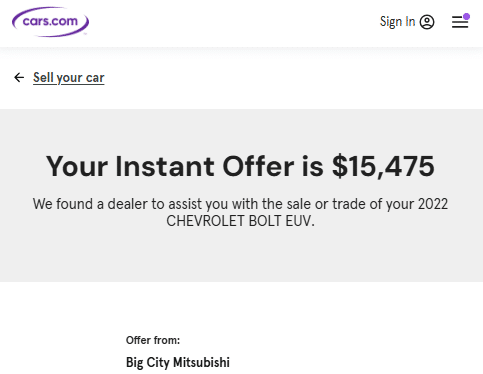Select the We found a dealer sentence
Screen dimensions: 483x374
[x=240, y=212]
